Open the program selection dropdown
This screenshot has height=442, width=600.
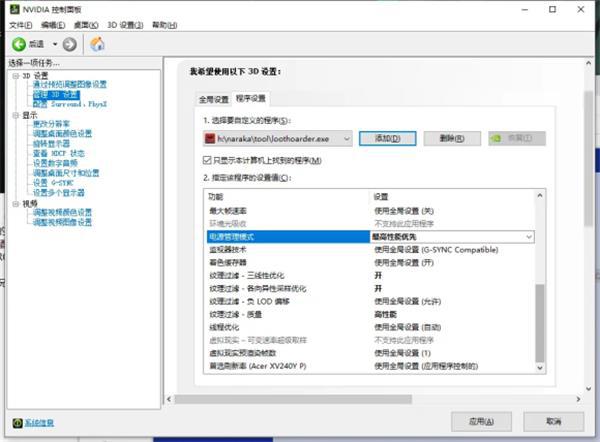point(347,139)
